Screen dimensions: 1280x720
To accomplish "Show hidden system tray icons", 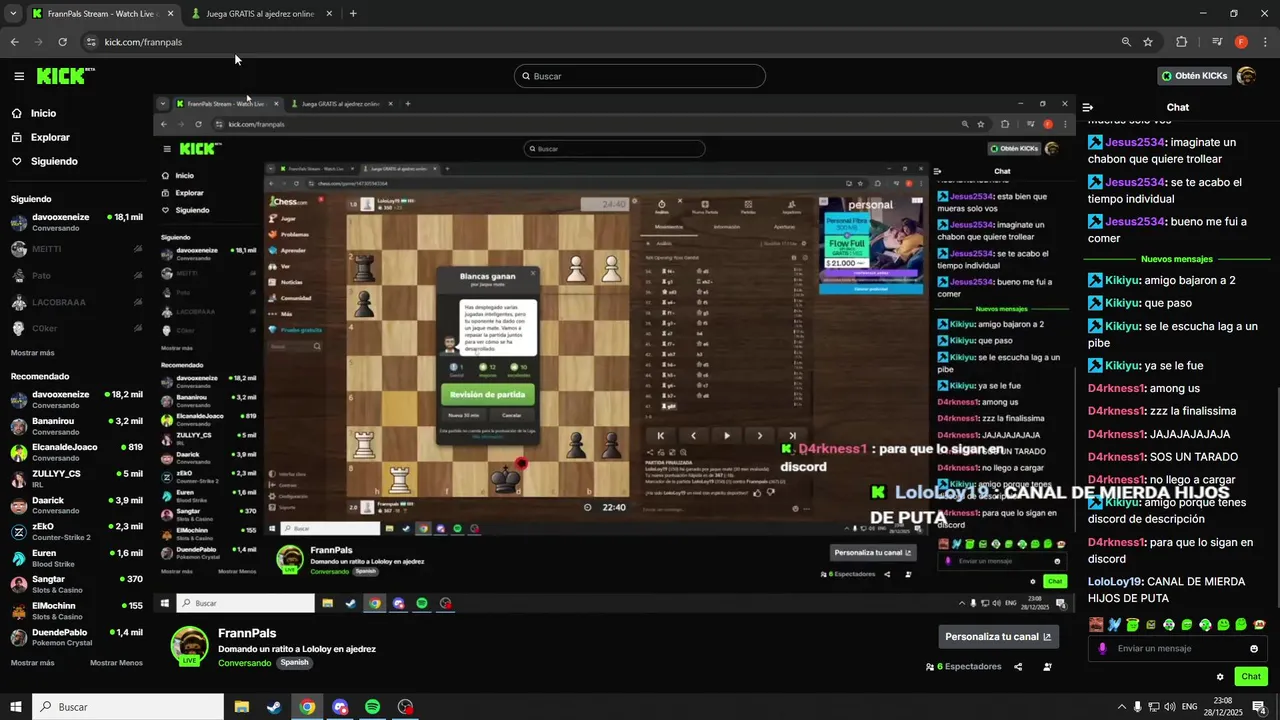I will (x=1121, y=707).
